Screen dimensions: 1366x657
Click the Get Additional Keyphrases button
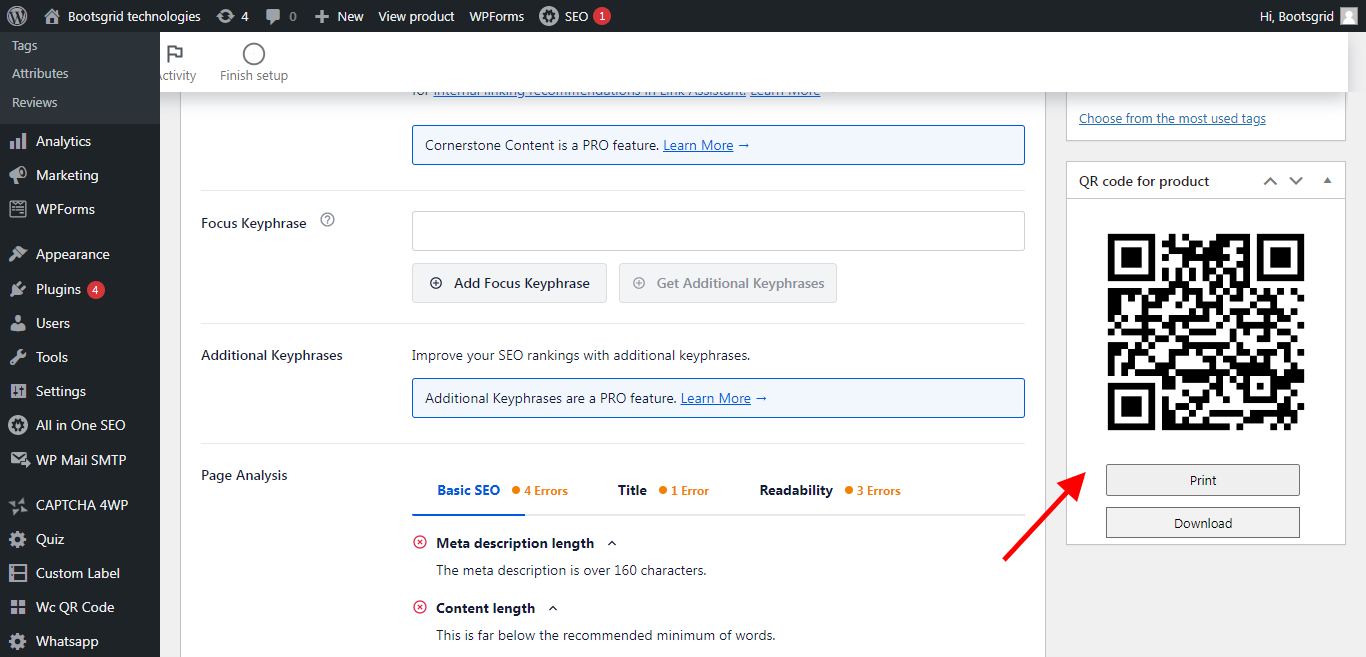pos(728,283)
